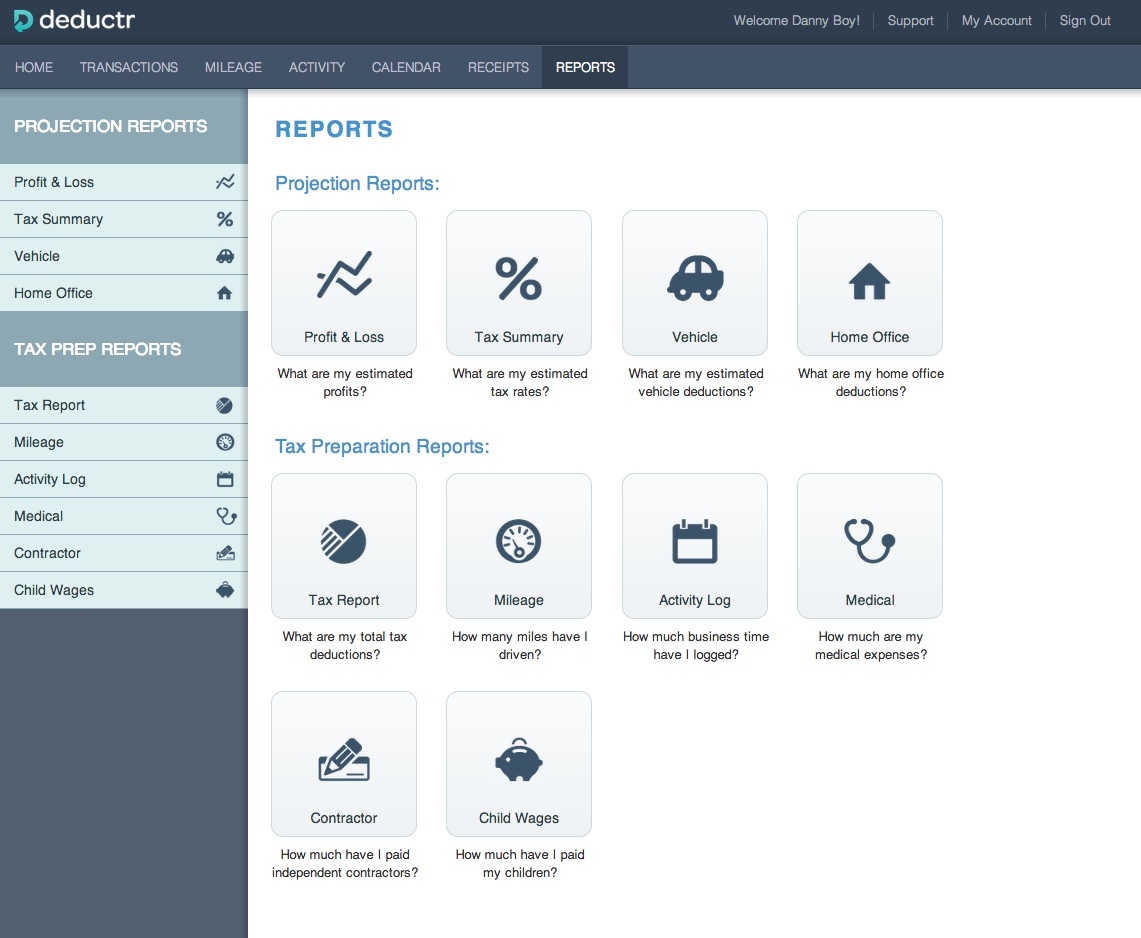Select the REPORTS tab
Viewport: 1141px width, 938px height.
coord(585,67)
